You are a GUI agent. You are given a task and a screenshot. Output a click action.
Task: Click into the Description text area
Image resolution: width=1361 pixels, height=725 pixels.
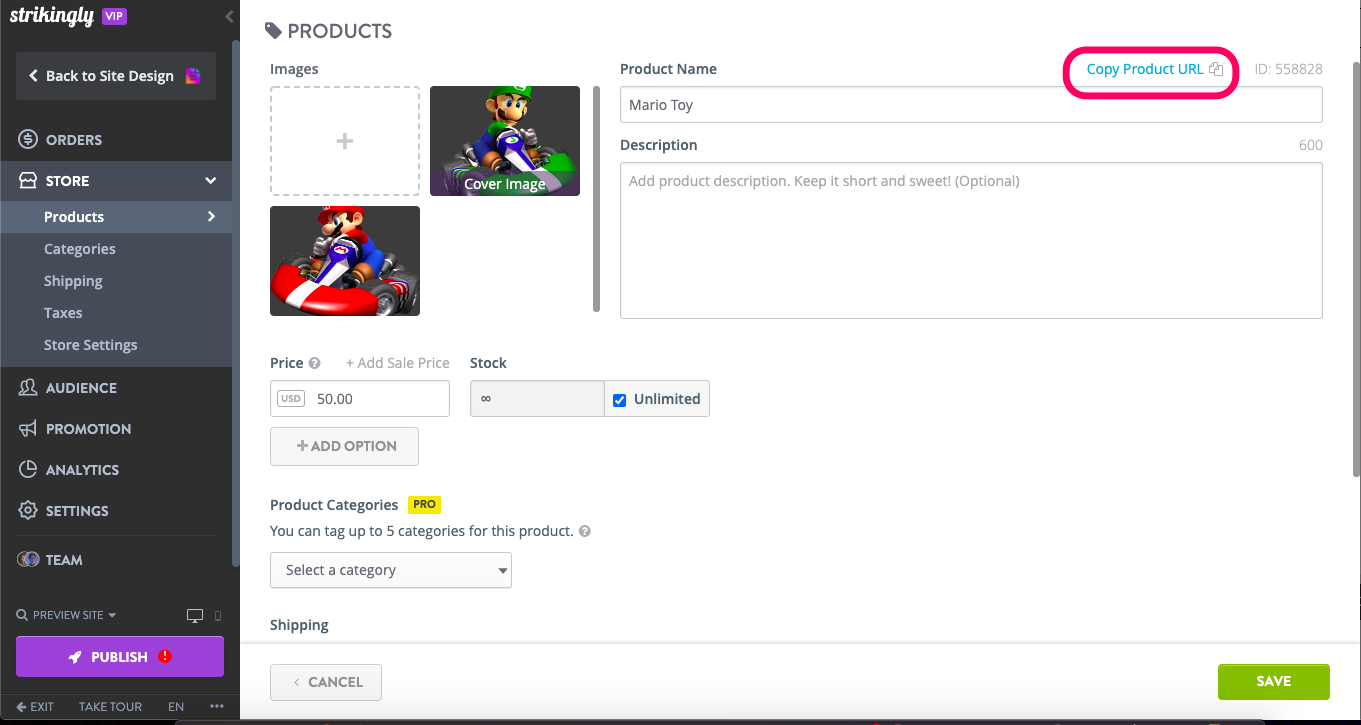pos(971,241)
